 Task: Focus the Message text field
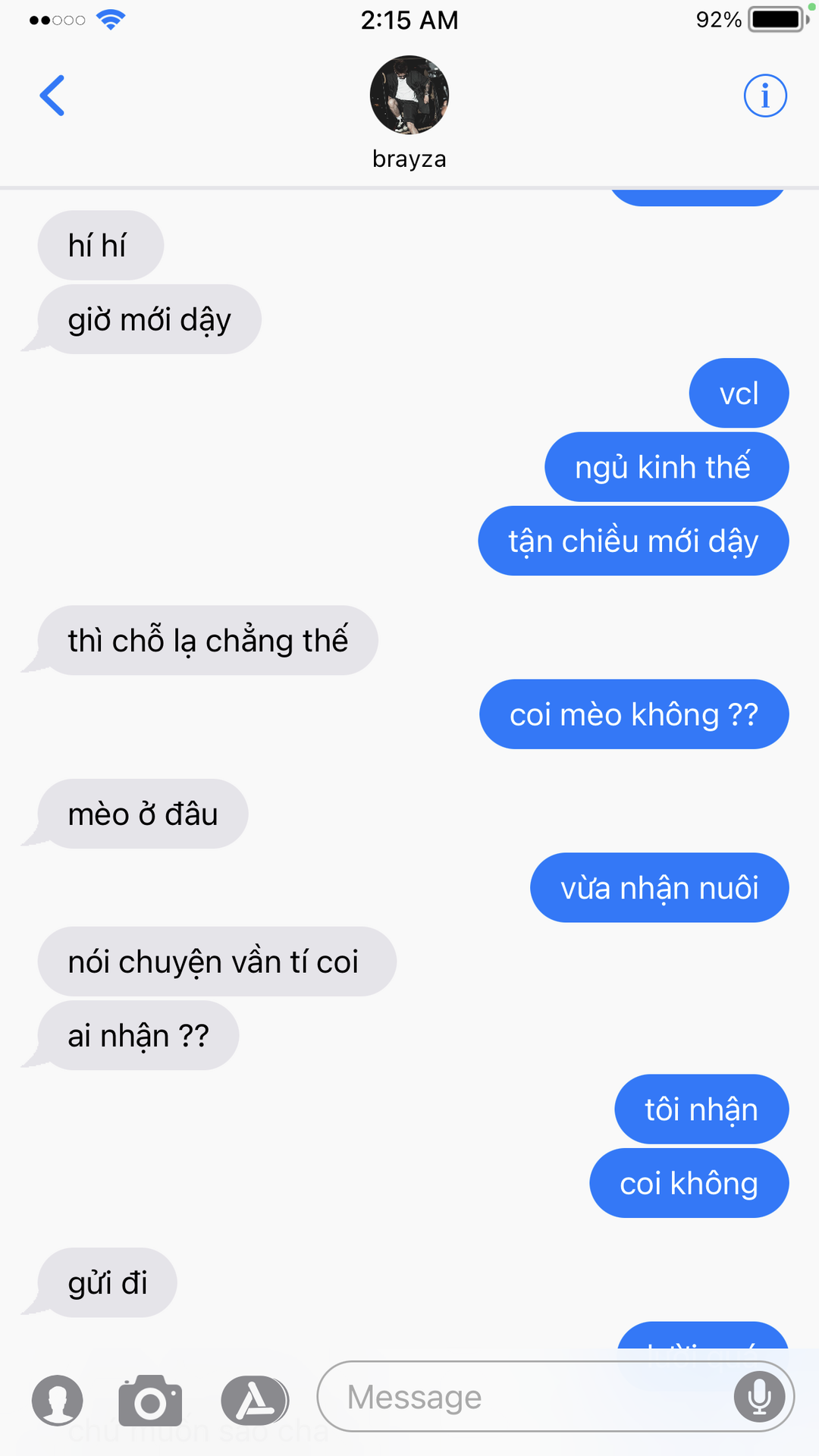point(555,1397)
